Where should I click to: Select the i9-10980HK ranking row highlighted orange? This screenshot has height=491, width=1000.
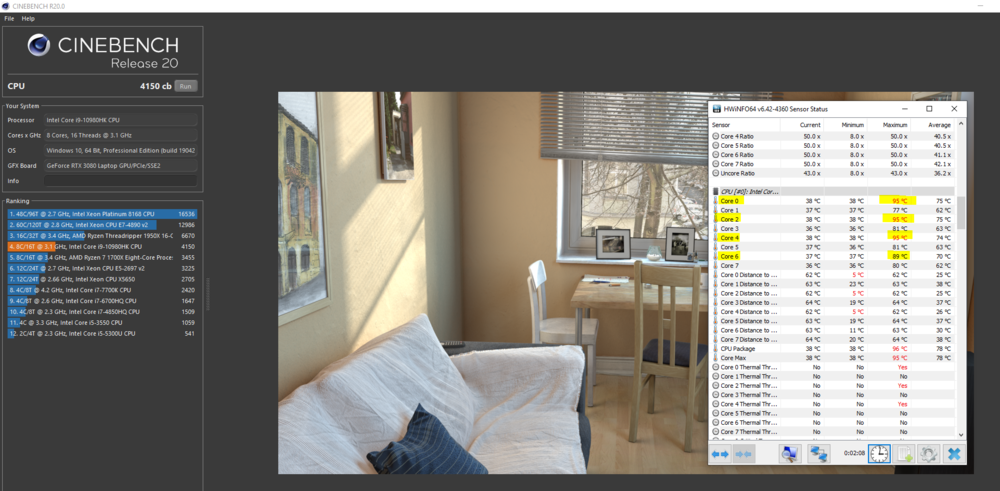coord(102,246)
